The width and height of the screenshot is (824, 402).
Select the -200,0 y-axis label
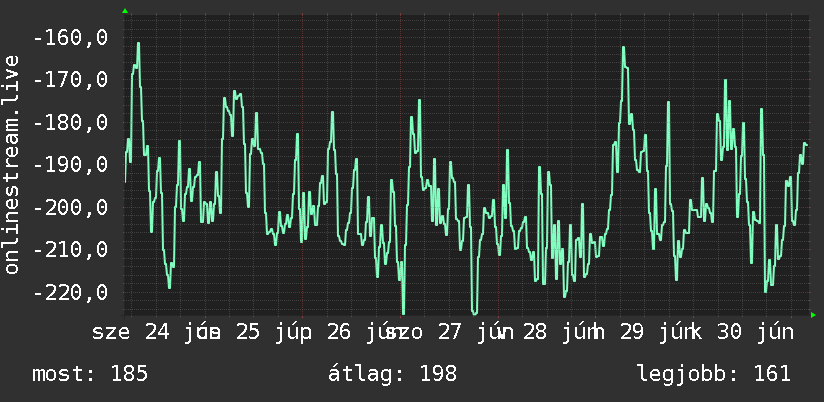coord(70,208)
